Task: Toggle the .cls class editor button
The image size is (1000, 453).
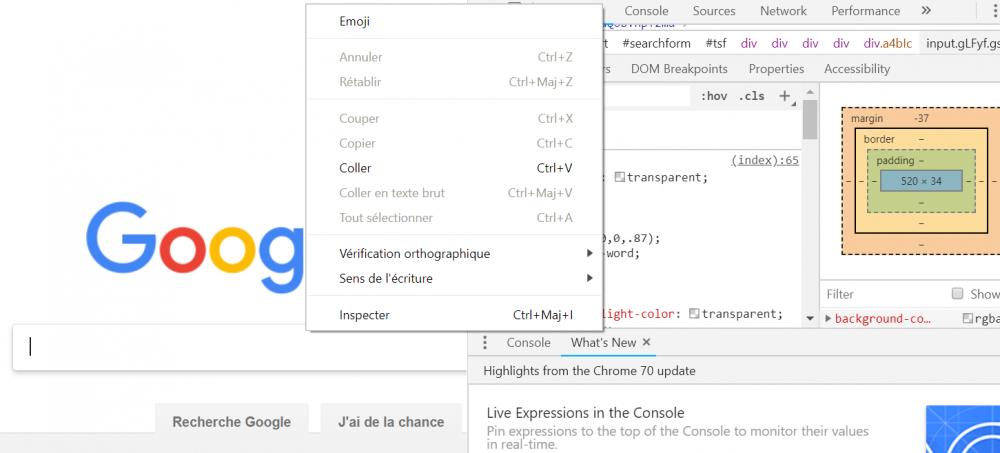Action: click(751, 96)
